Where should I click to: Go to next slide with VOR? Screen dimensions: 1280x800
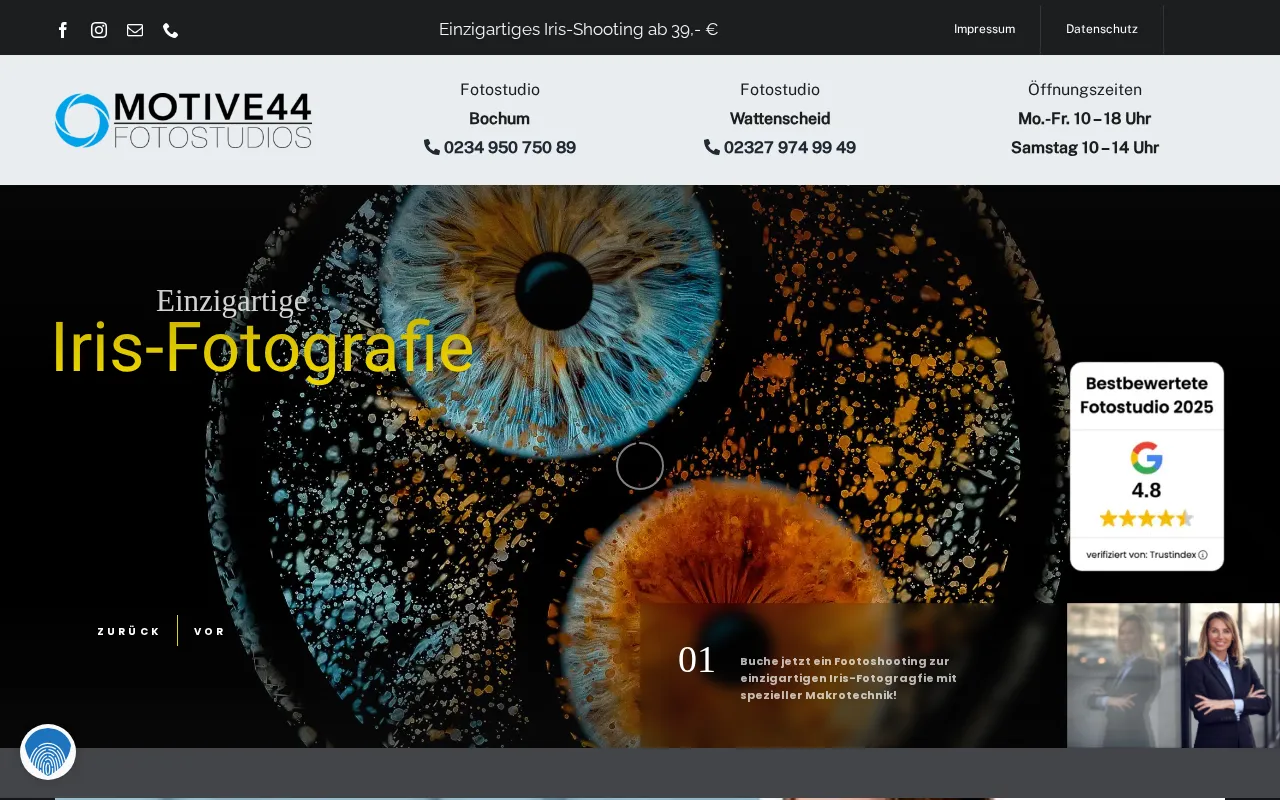(210, 632)
